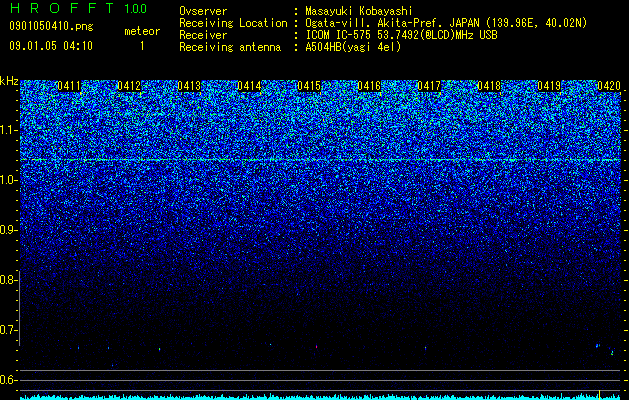The width and height of the screenshot is (629, 400).
Task: Select the 0415 time marker label
Action: click(309, 86)
